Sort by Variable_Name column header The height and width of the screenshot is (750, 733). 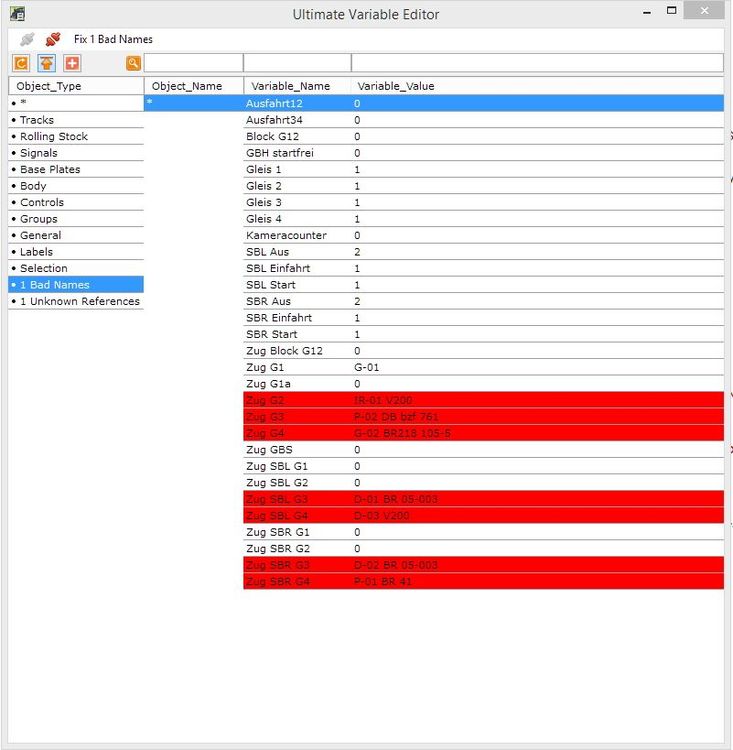point(297,86)
